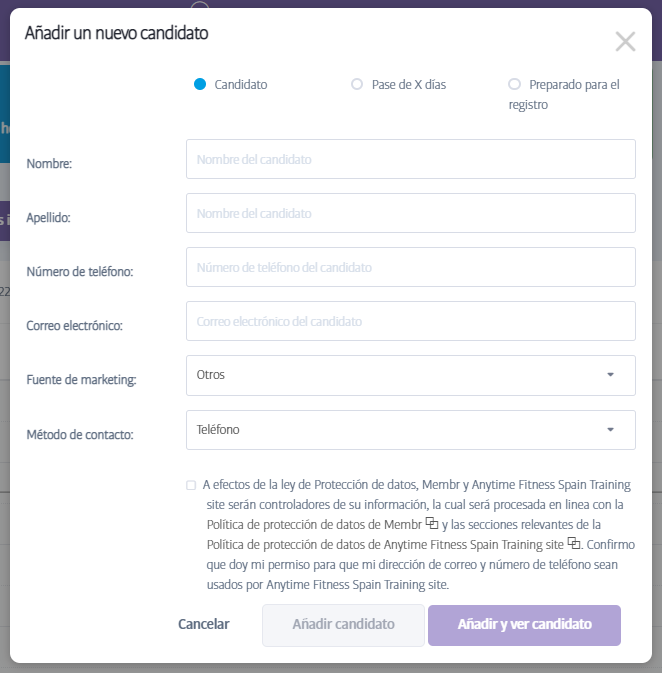Choose the Pase de X días option
The width and height of the screenshot is (662, 673).
(357, 85)
